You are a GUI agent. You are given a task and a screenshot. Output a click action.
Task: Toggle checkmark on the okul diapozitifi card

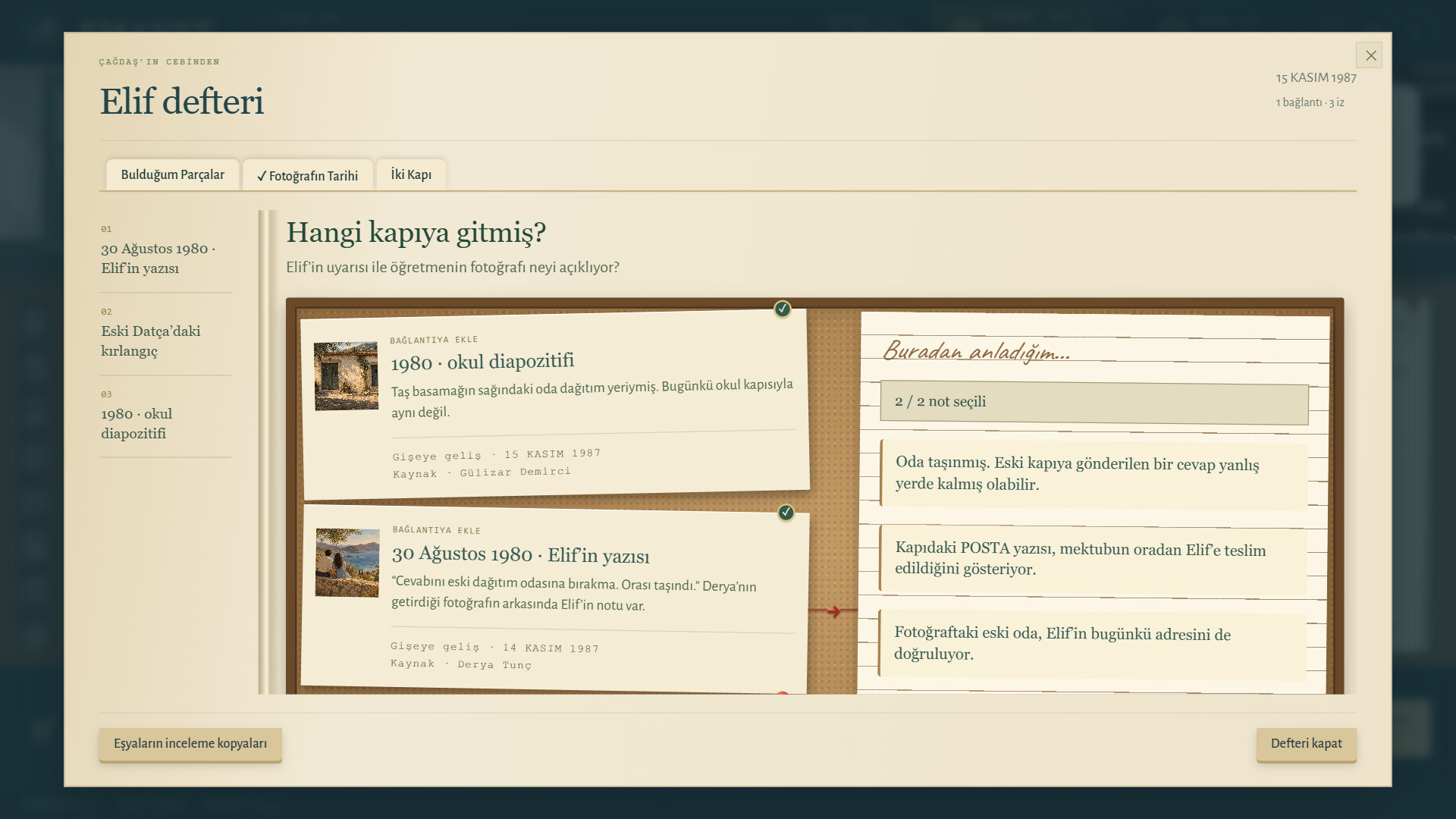click(x=783, y=309)
